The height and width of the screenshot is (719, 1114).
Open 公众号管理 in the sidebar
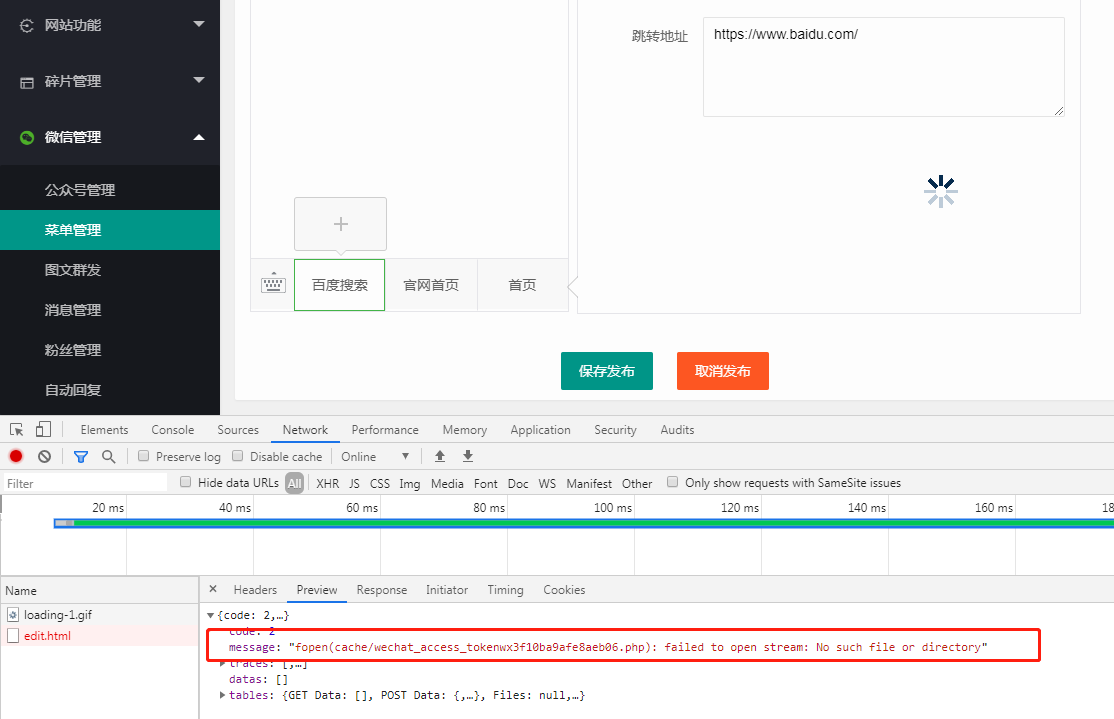(x=110, y=190)
